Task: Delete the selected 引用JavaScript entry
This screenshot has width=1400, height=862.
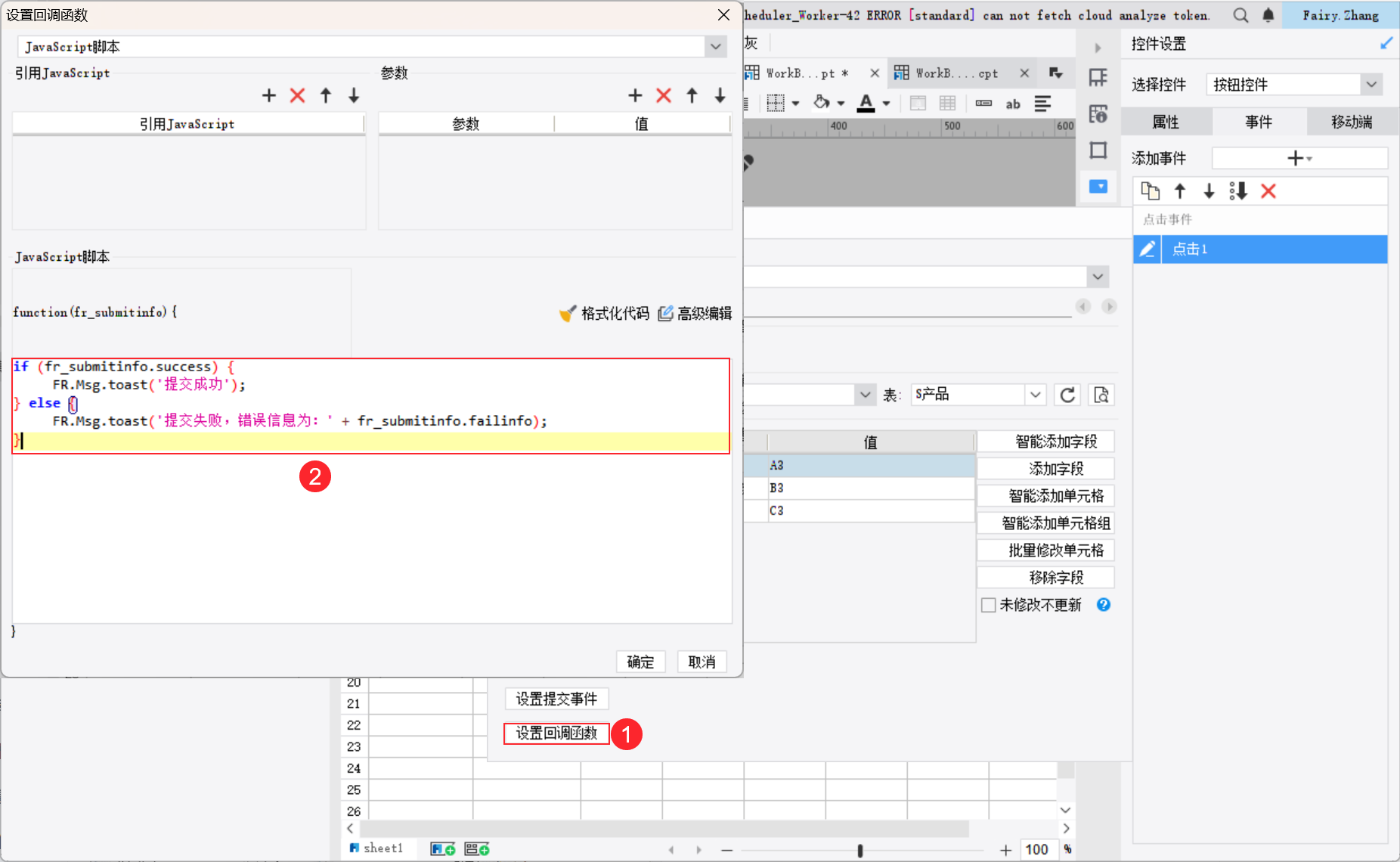Action: coord(298,95)
